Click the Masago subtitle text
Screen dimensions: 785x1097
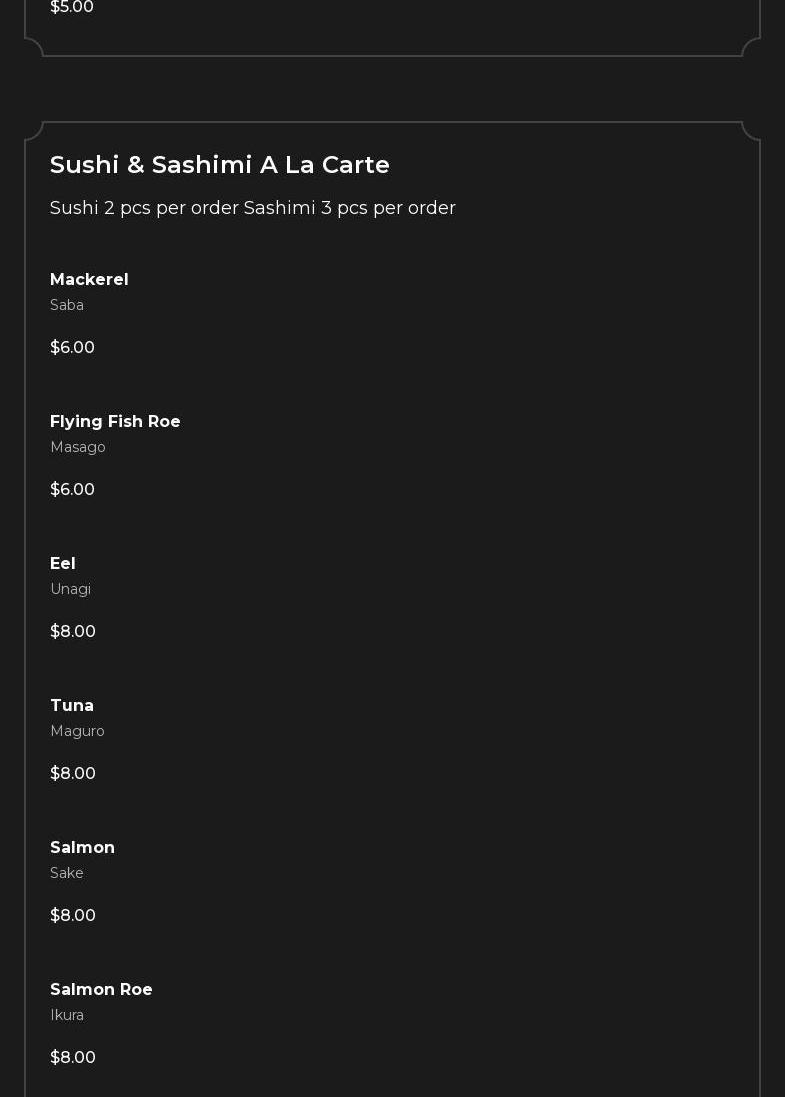tap(78, 447)
